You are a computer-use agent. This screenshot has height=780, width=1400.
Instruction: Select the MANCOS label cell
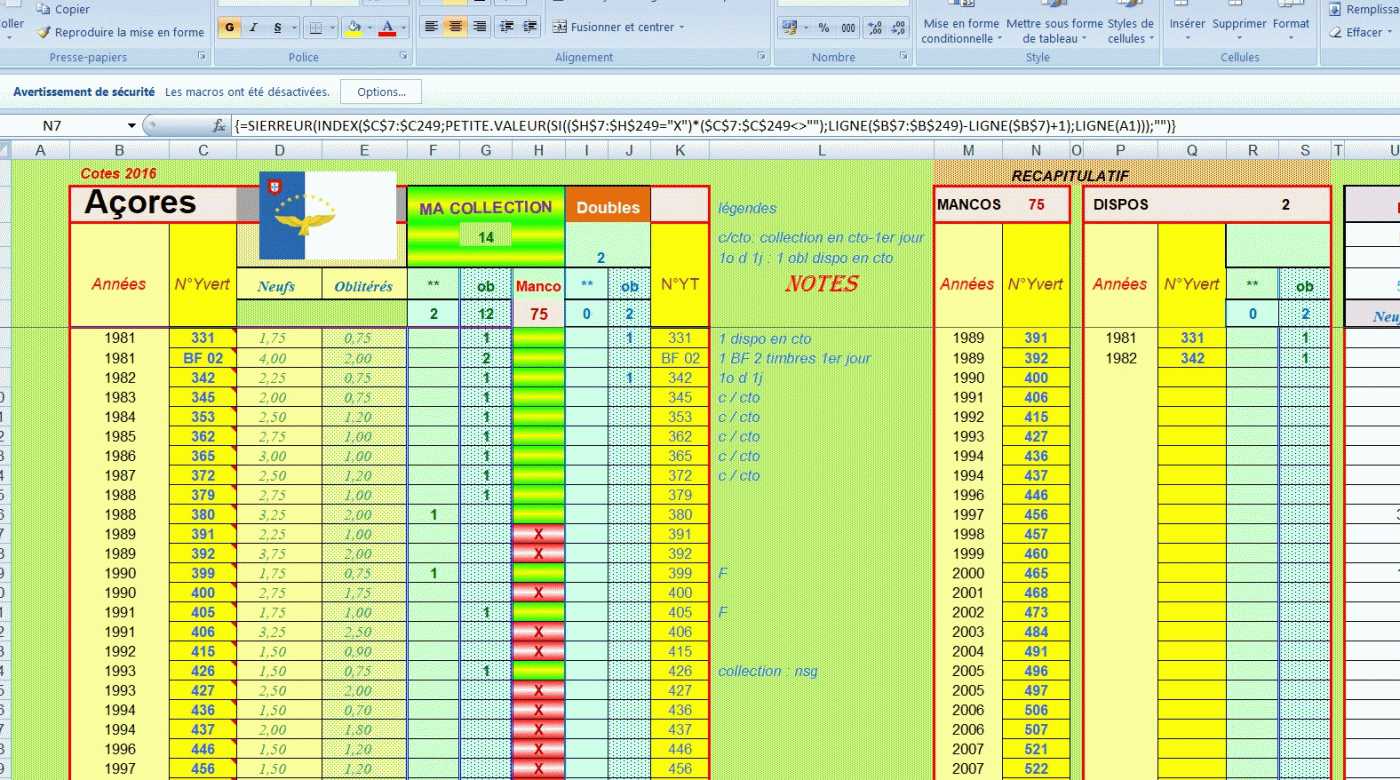pos(969,204)
